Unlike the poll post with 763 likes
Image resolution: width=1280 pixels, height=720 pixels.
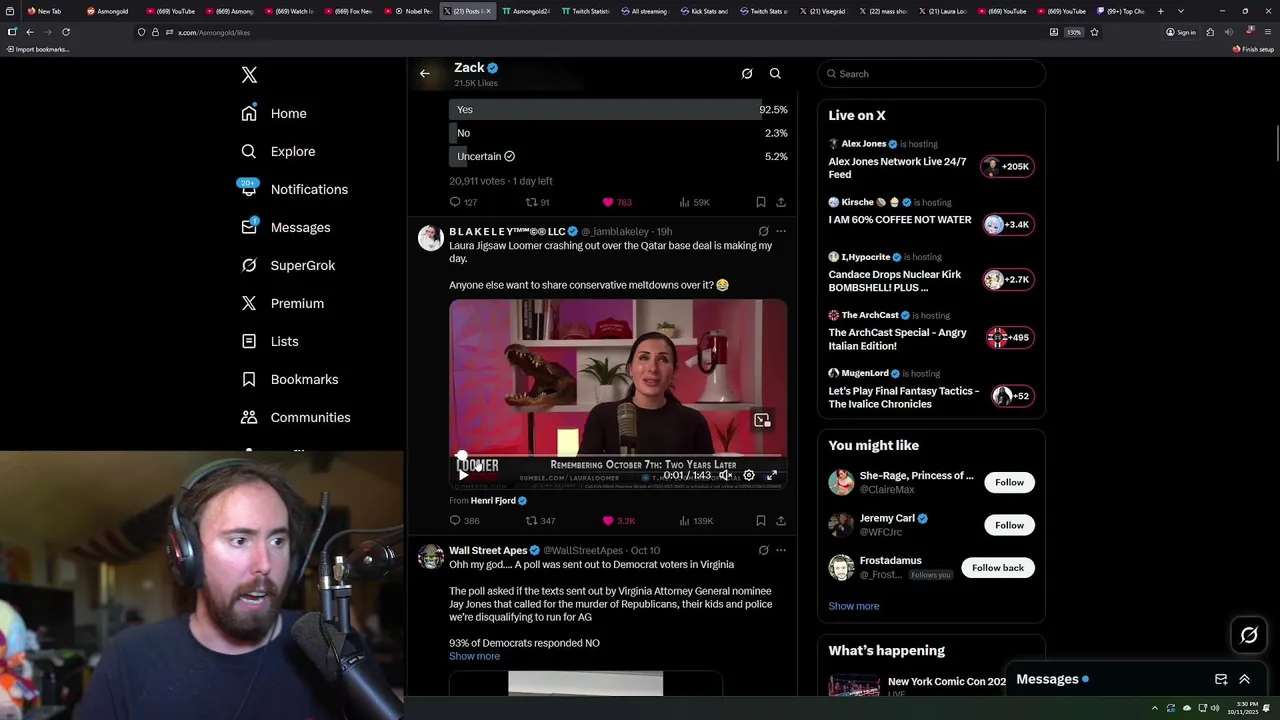tap(617, 202)
